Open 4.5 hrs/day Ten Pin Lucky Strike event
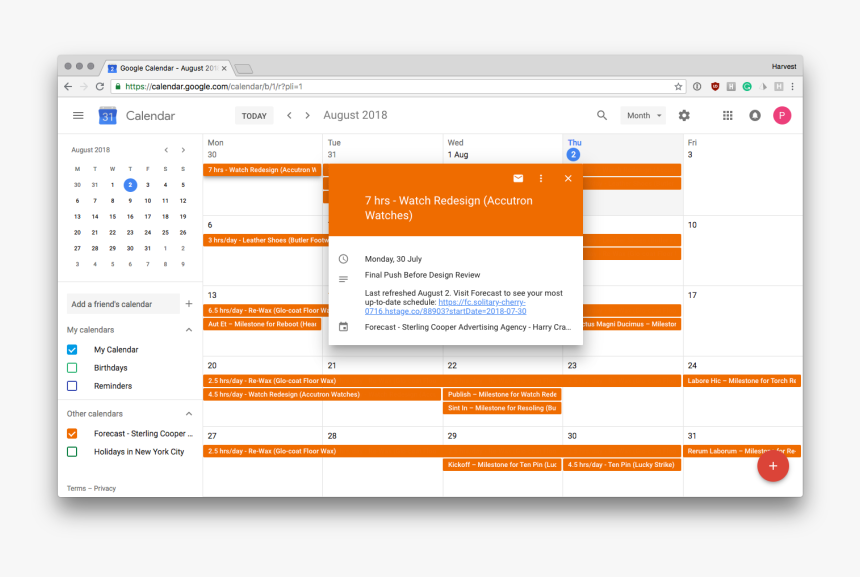The width and height of the screenshot is (860, 577). coord(622,464)
